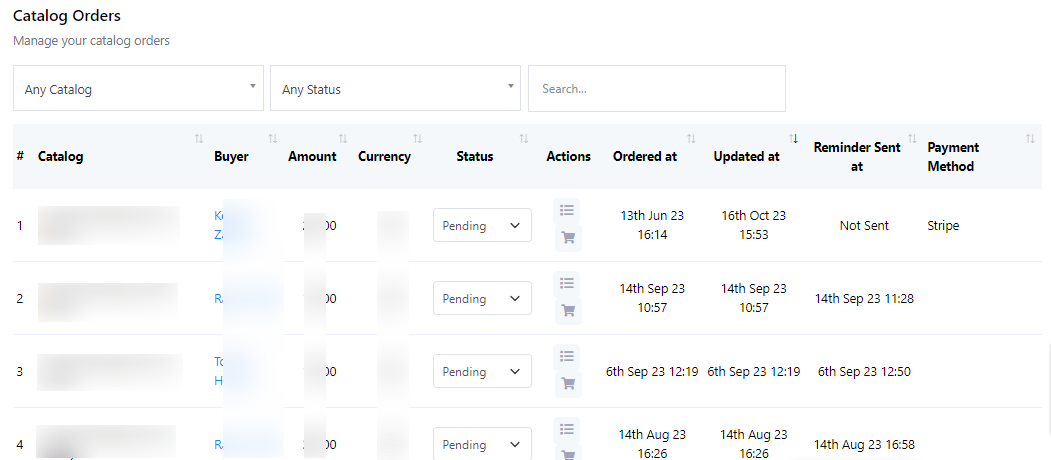1051x460 pixels.
Task: Open the buyer link in row 4
Action: click(219, 445)
